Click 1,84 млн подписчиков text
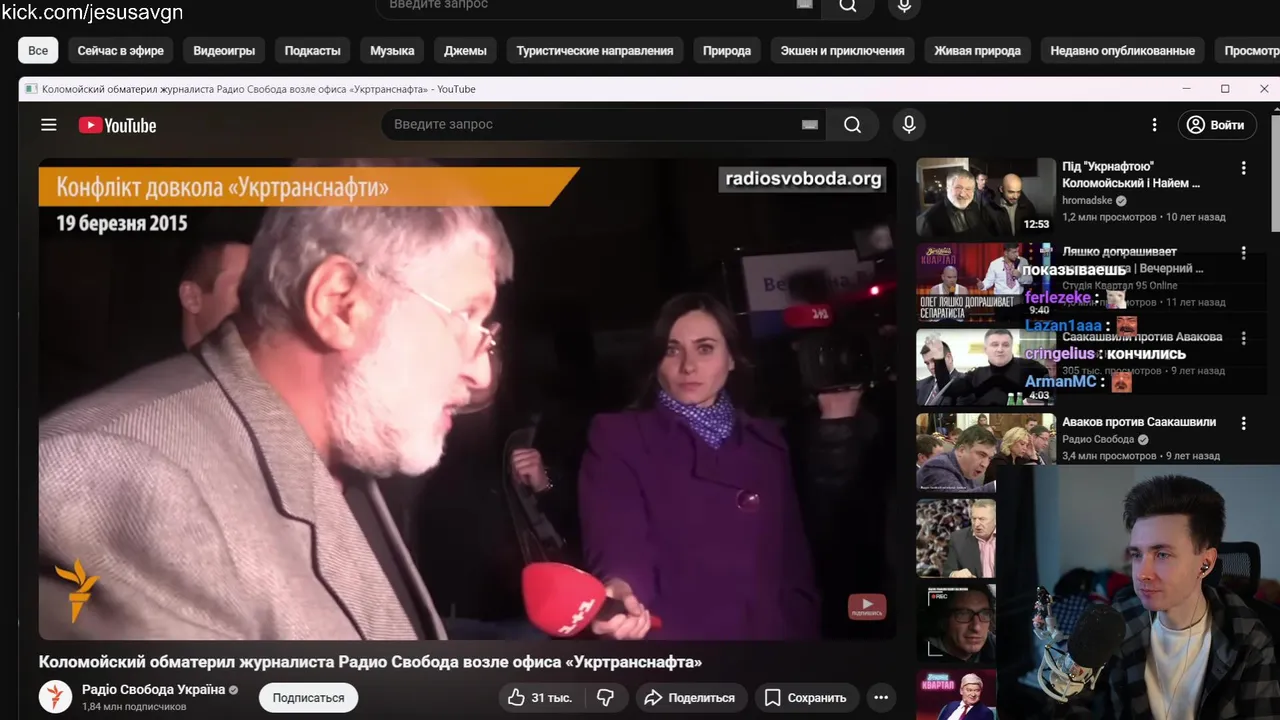The height and width of the screenshot is (720, 1280). (134, 707)
